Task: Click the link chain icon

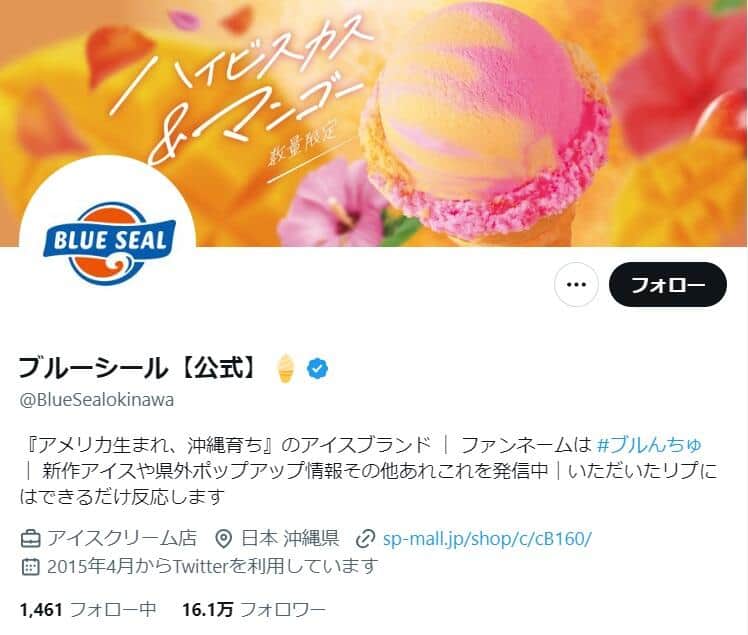Action: click(x=365, y=539)
